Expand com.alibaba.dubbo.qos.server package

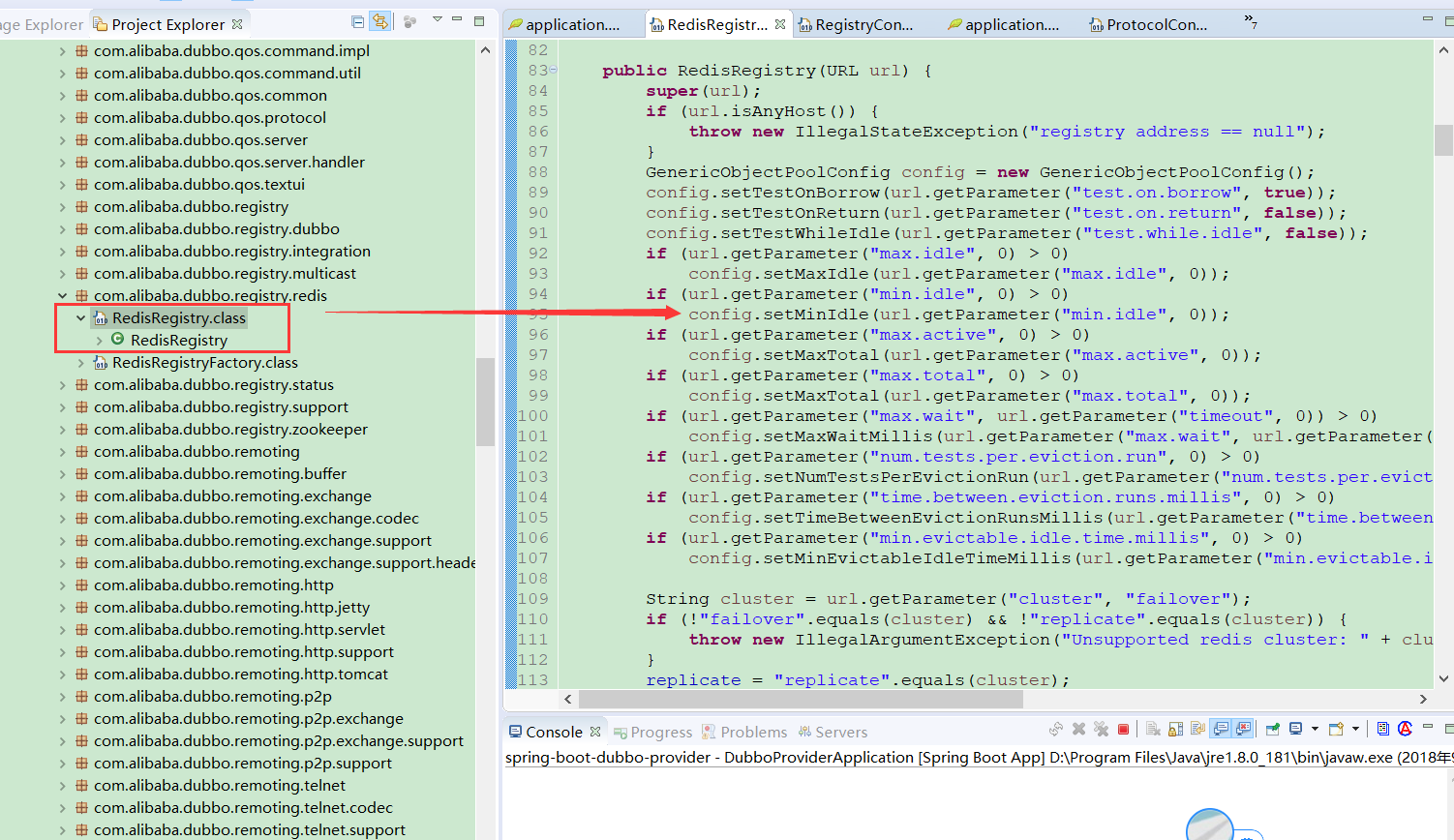(63, 139)
